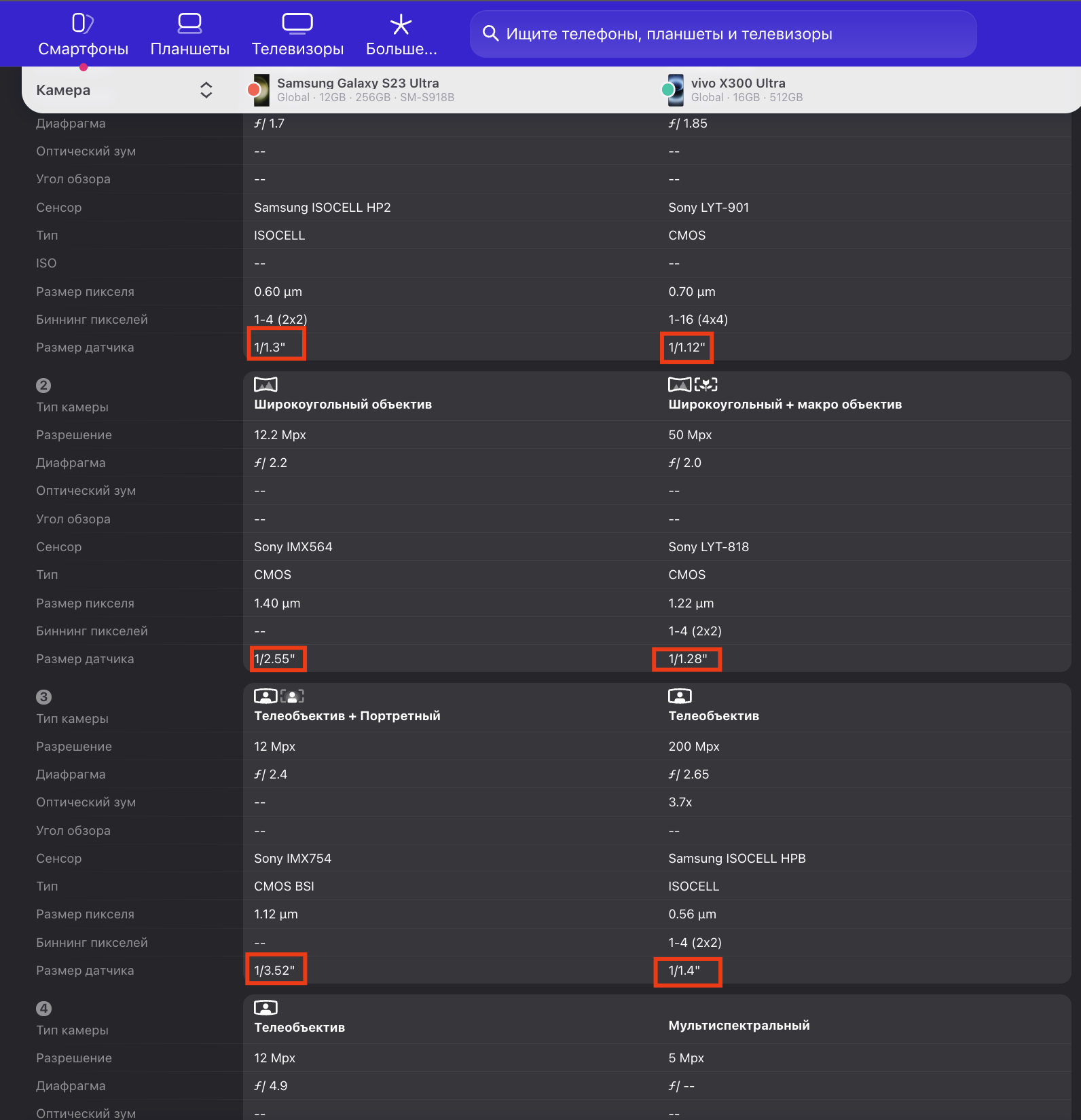
Task: Focus the phone, tablet and TV search field
Action: [x=723, y=34]
